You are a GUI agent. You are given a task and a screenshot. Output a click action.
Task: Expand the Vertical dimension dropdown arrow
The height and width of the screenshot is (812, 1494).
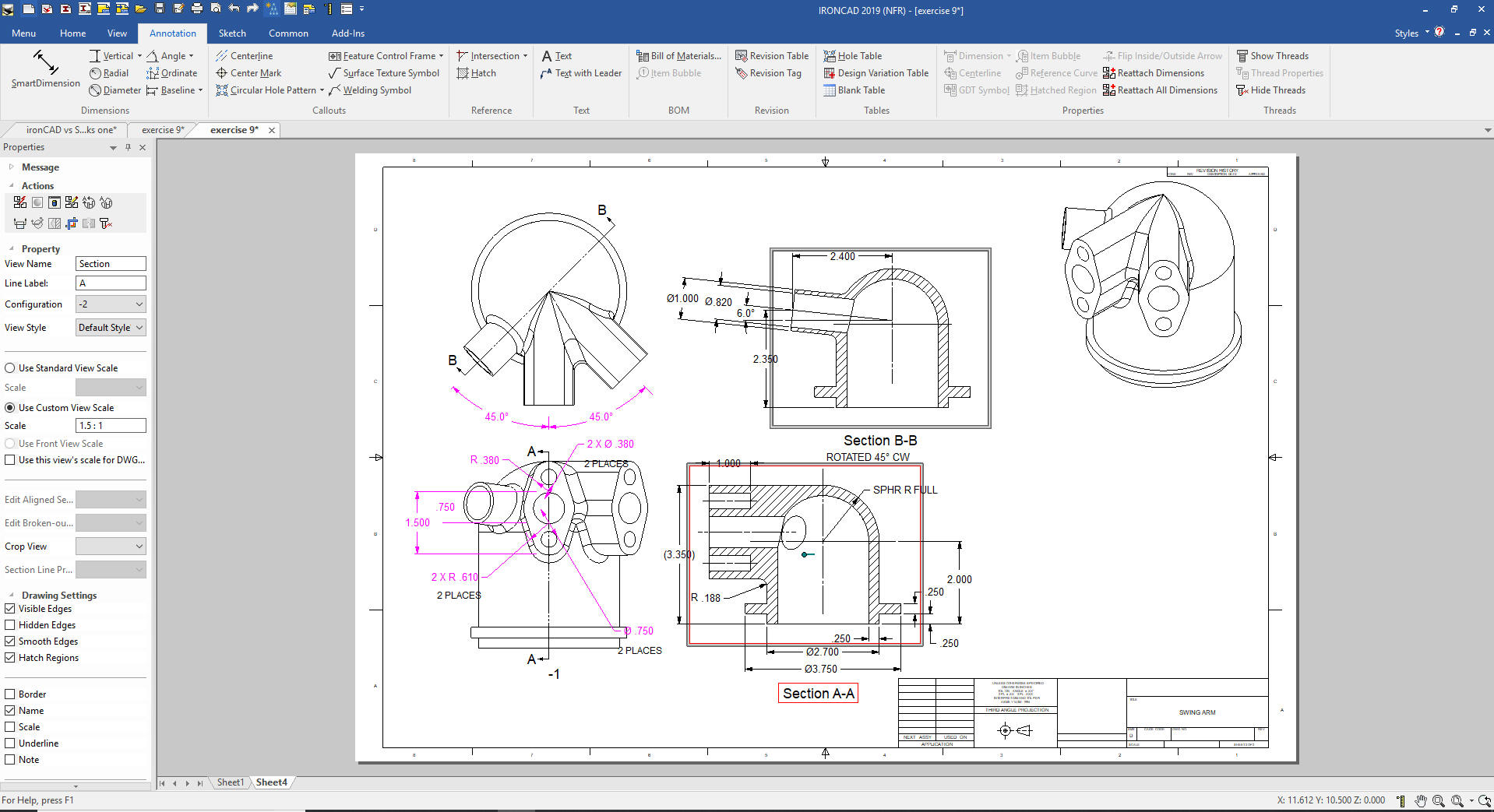click(139, 56)
